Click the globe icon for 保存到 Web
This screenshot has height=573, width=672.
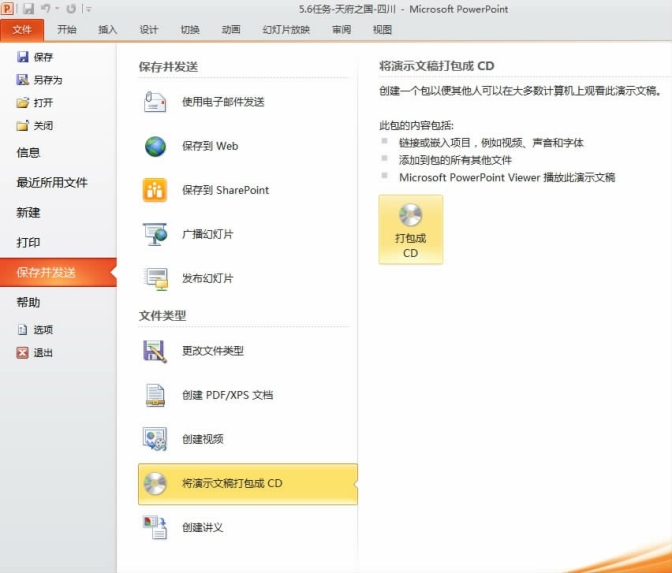[155, 146]
